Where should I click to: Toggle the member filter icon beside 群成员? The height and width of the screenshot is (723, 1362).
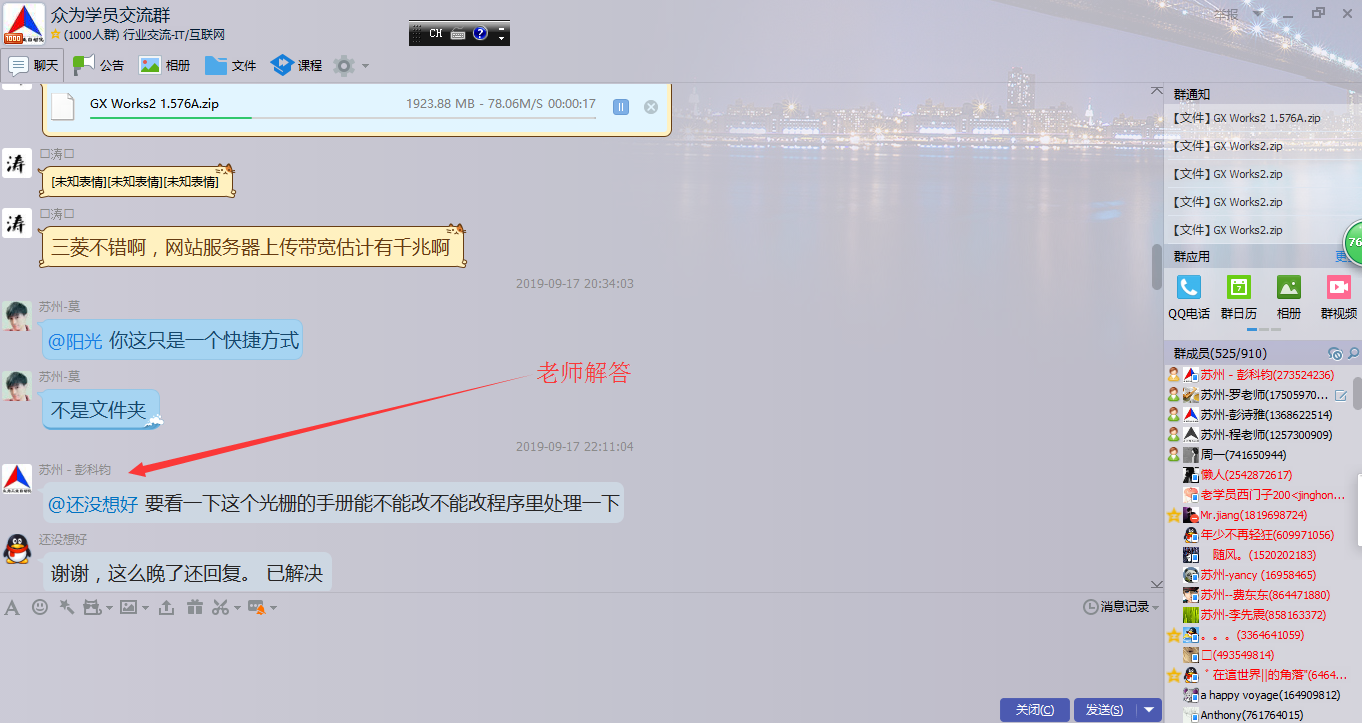coord(1335,354)
